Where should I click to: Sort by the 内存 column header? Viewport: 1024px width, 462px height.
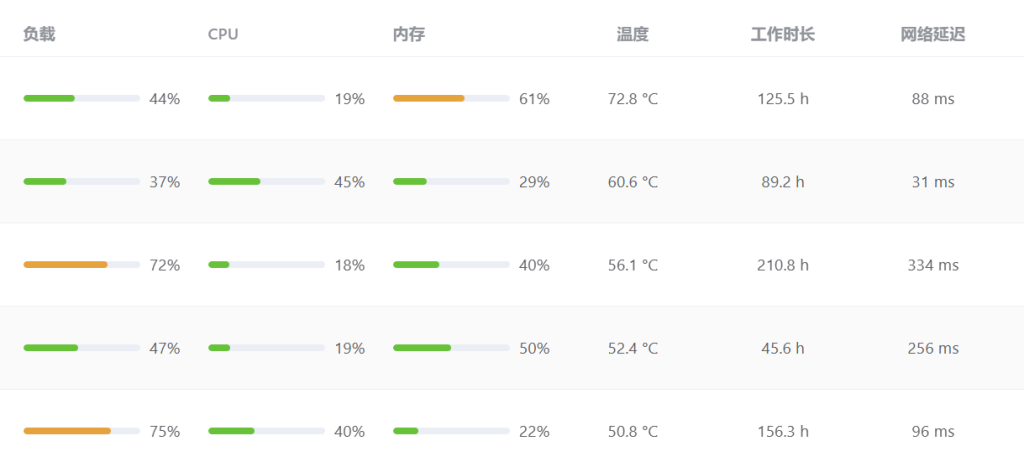click(x=409, y=34)
